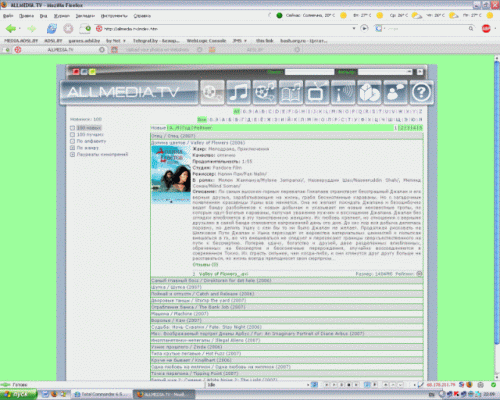Viewport: 500px width, 400px height.
Task: Open the radio antenna icon section
Action: pos(343,92)
